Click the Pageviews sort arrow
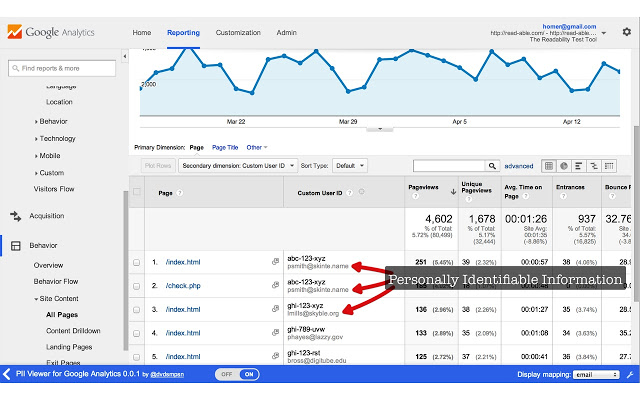 click(x=453, y=191)
